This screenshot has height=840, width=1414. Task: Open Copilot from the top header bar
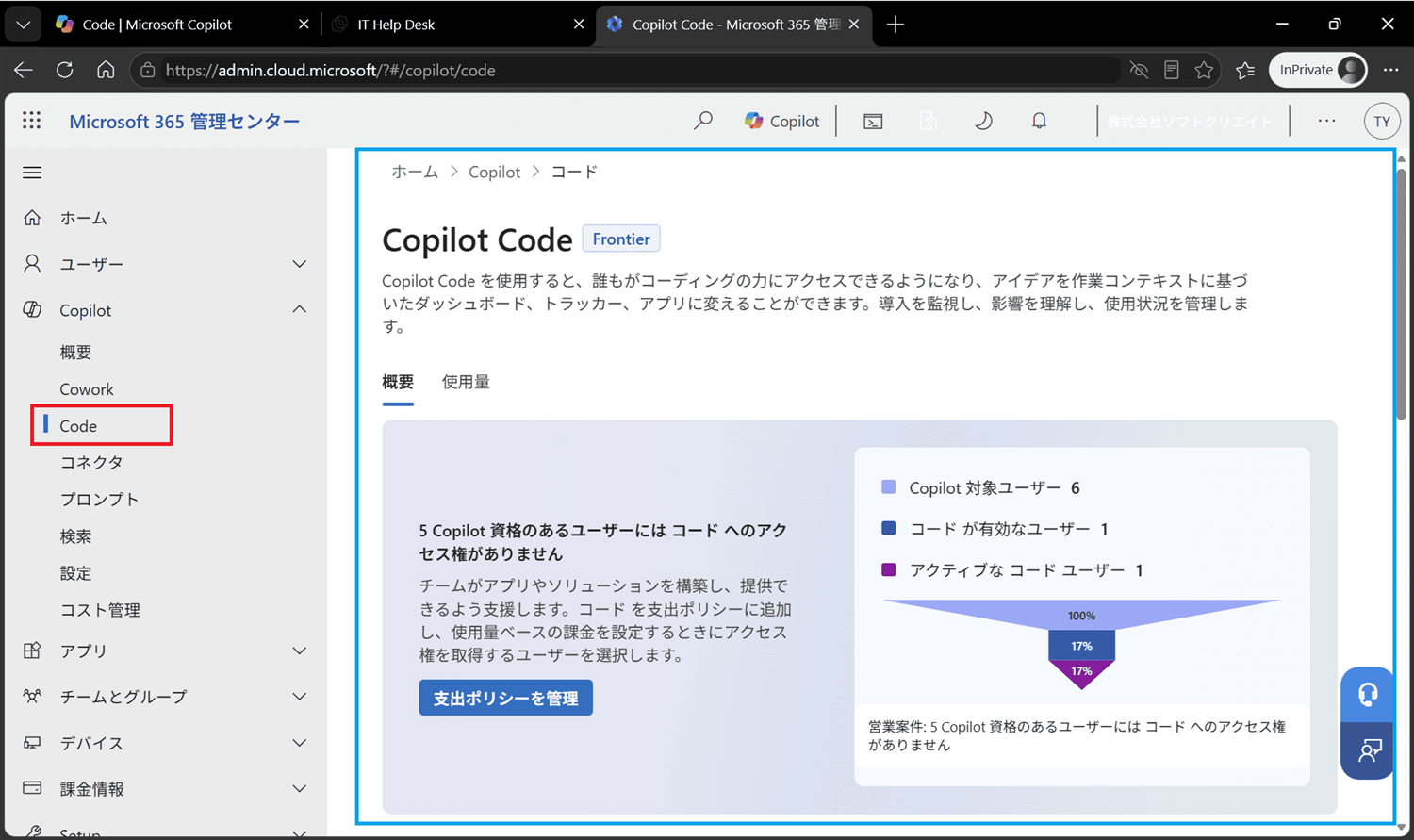pos(781,121)
